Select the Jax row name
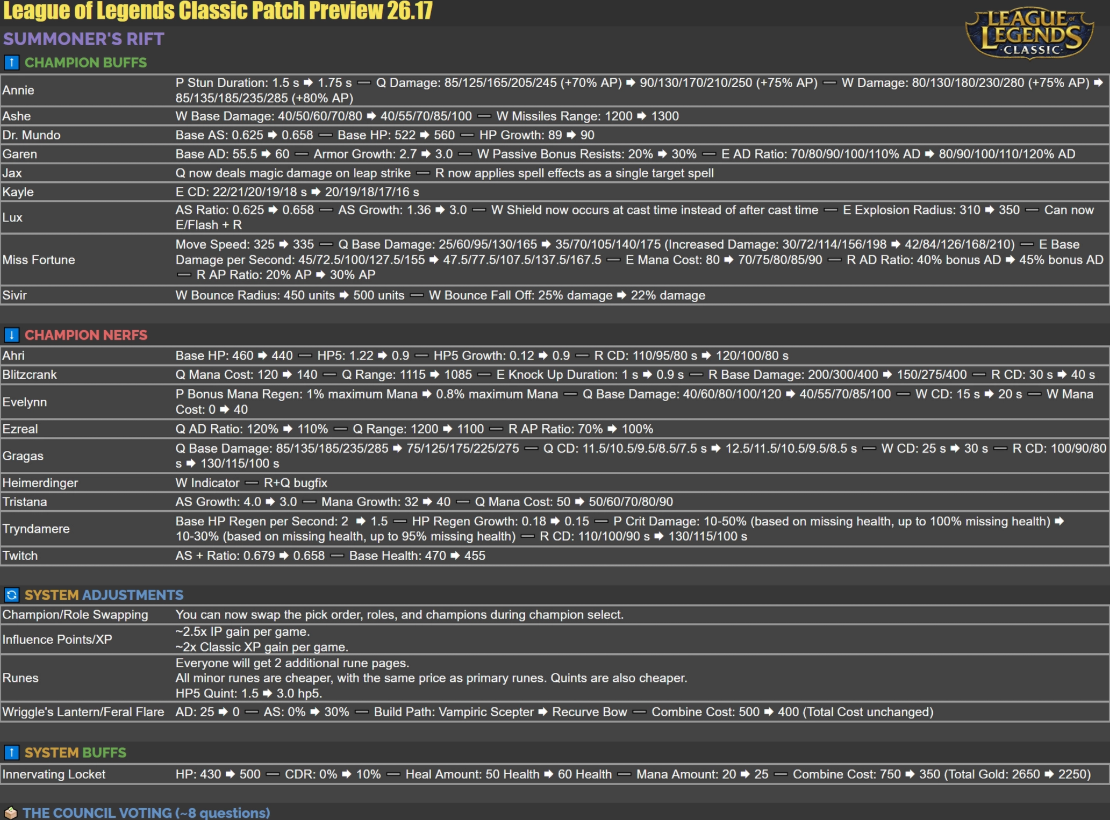 click(x=12, y=173)
